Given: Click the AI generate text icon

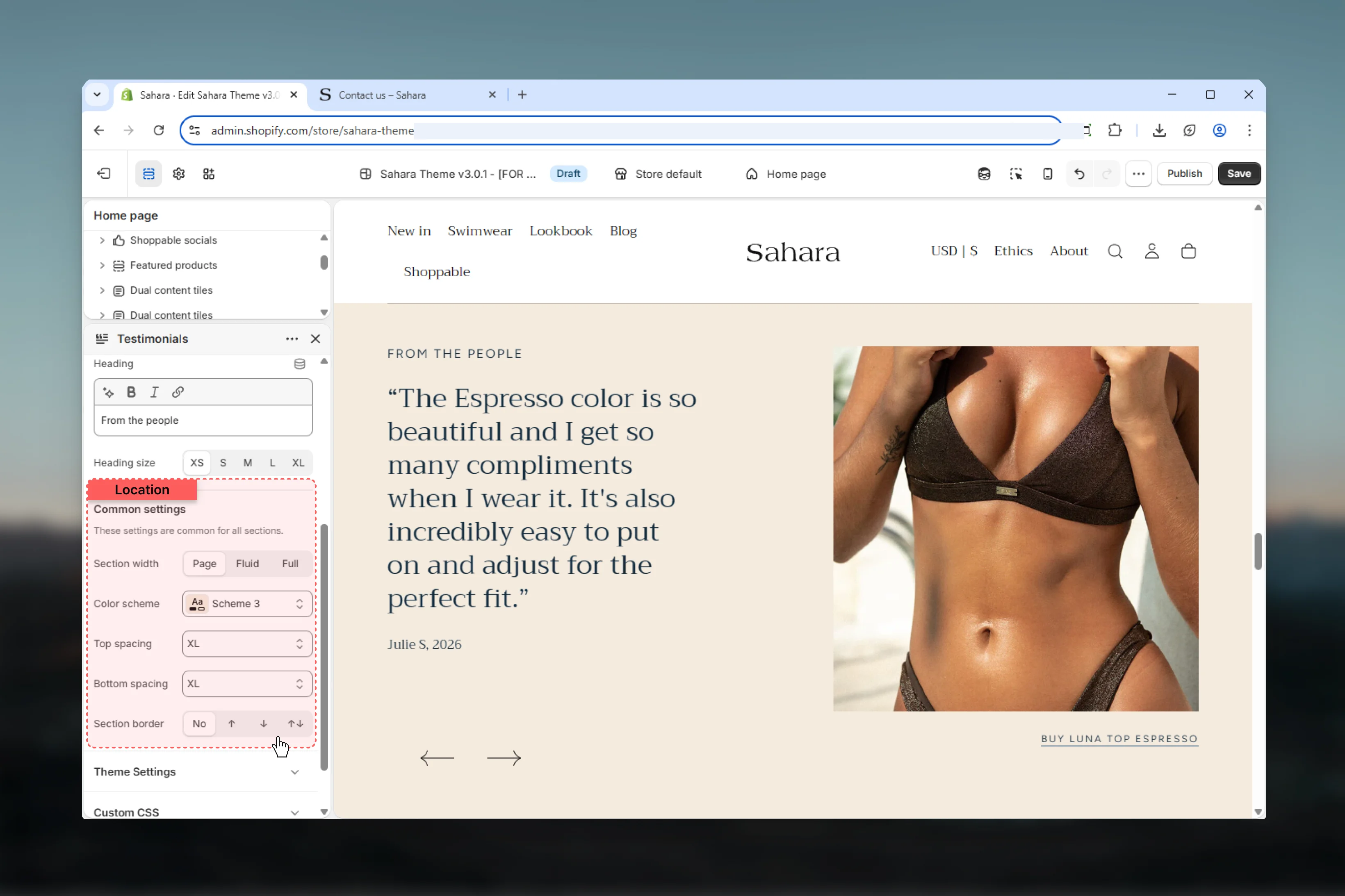Looking at the screenshot, I should (x=108, y=392).
